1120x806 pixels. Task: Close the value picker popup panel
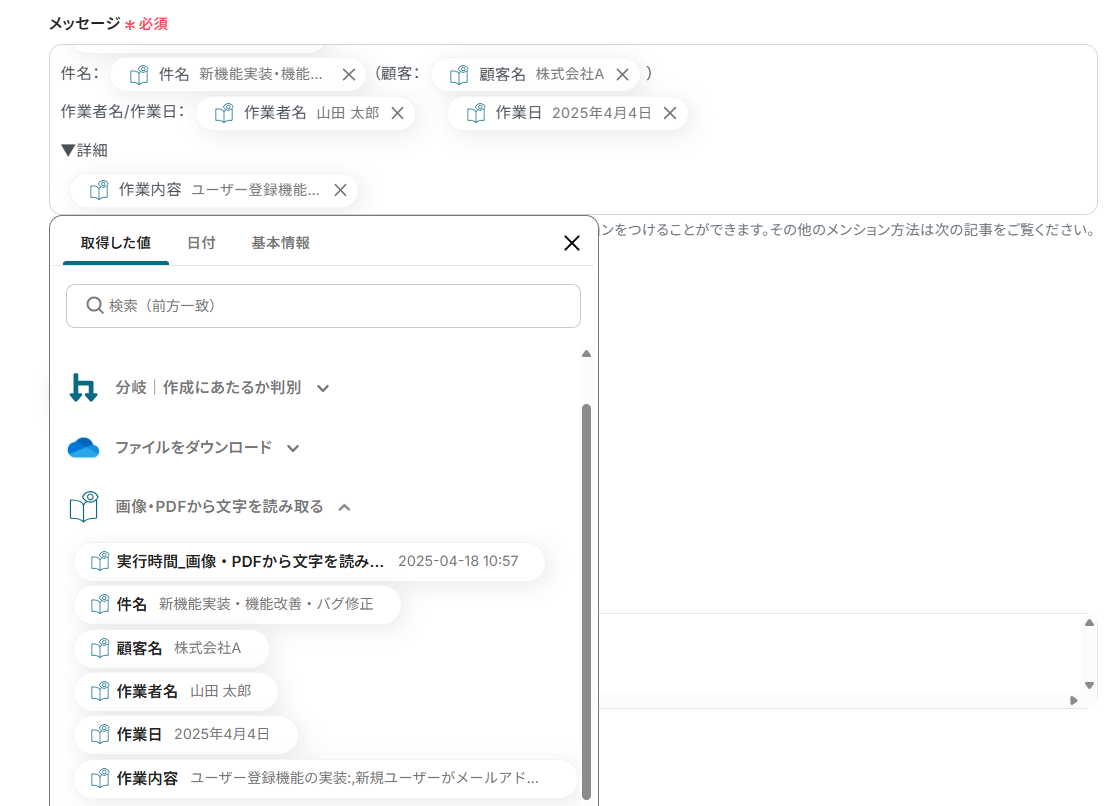pos(572,243)
